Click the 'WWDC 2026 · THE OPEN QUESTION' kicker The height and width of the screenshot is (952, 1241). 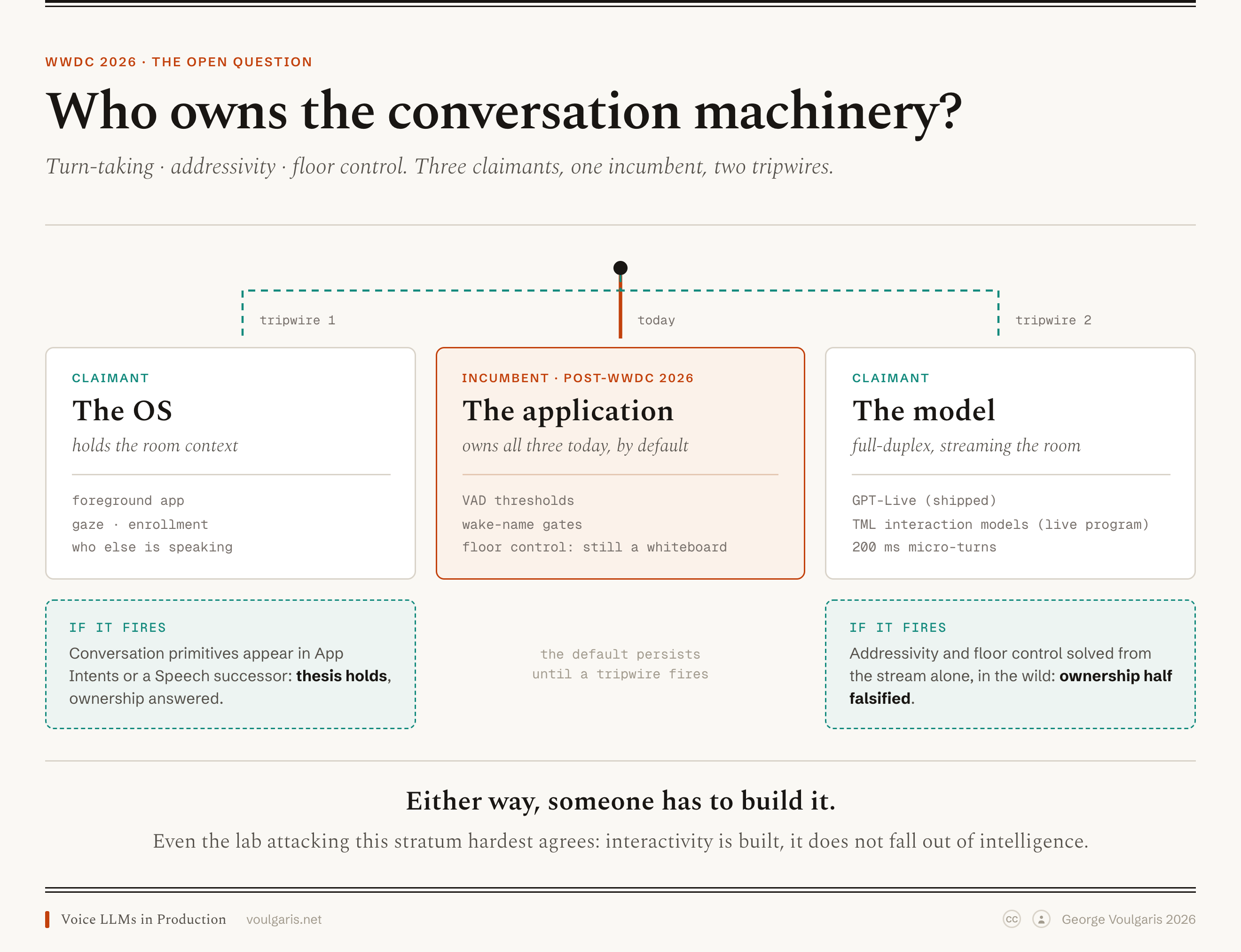click(179, 62)
